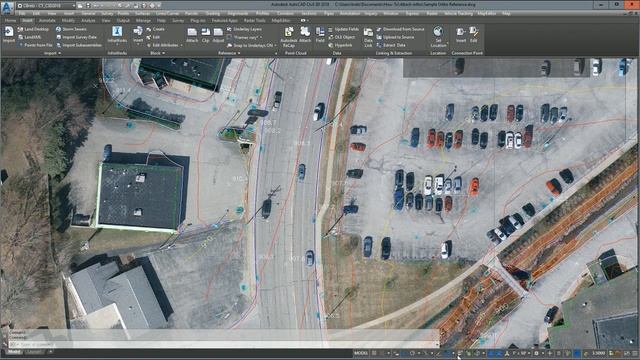Click Underlay Layers

(244, 29)
